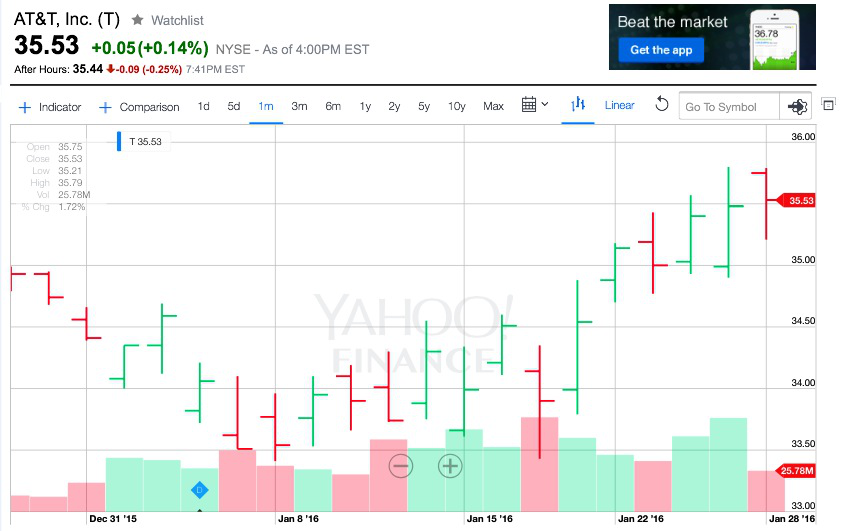This screenshot has width=845, height=531.
Task: Zoom in using the plus circle
Action: coord(450,465)
